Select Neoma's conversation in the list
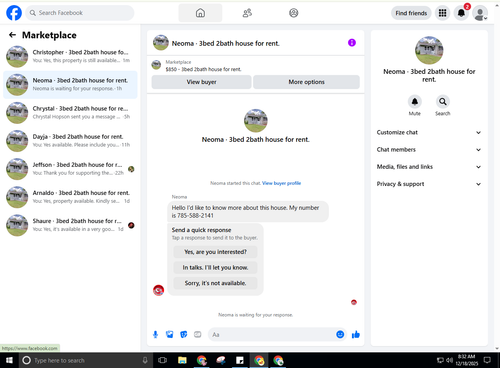The width and height of the screenshot is (500, 368). [70, 84]
